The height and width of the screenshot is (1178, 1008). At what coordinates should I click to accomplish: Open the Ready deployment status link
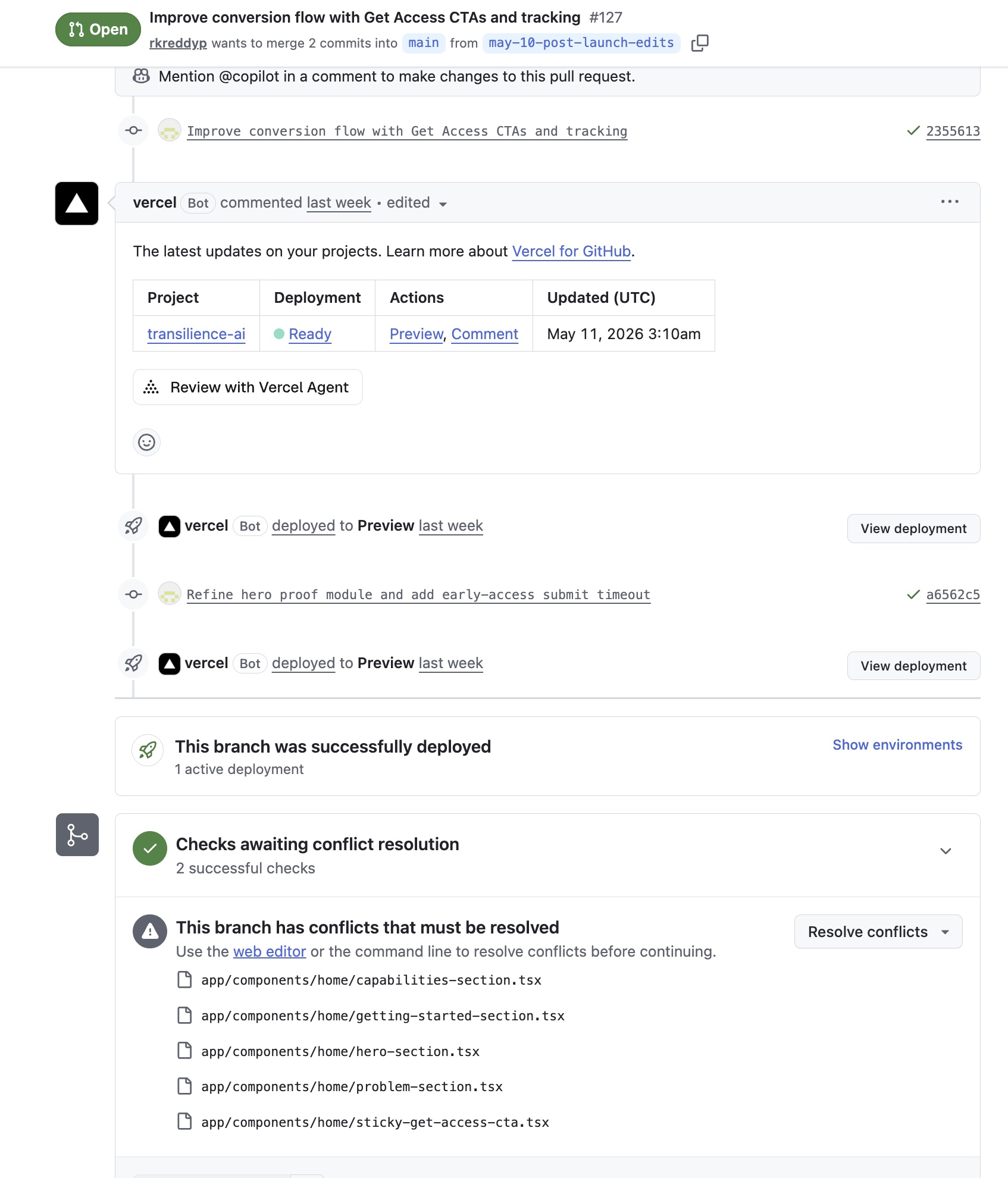[x=310, y=334]
